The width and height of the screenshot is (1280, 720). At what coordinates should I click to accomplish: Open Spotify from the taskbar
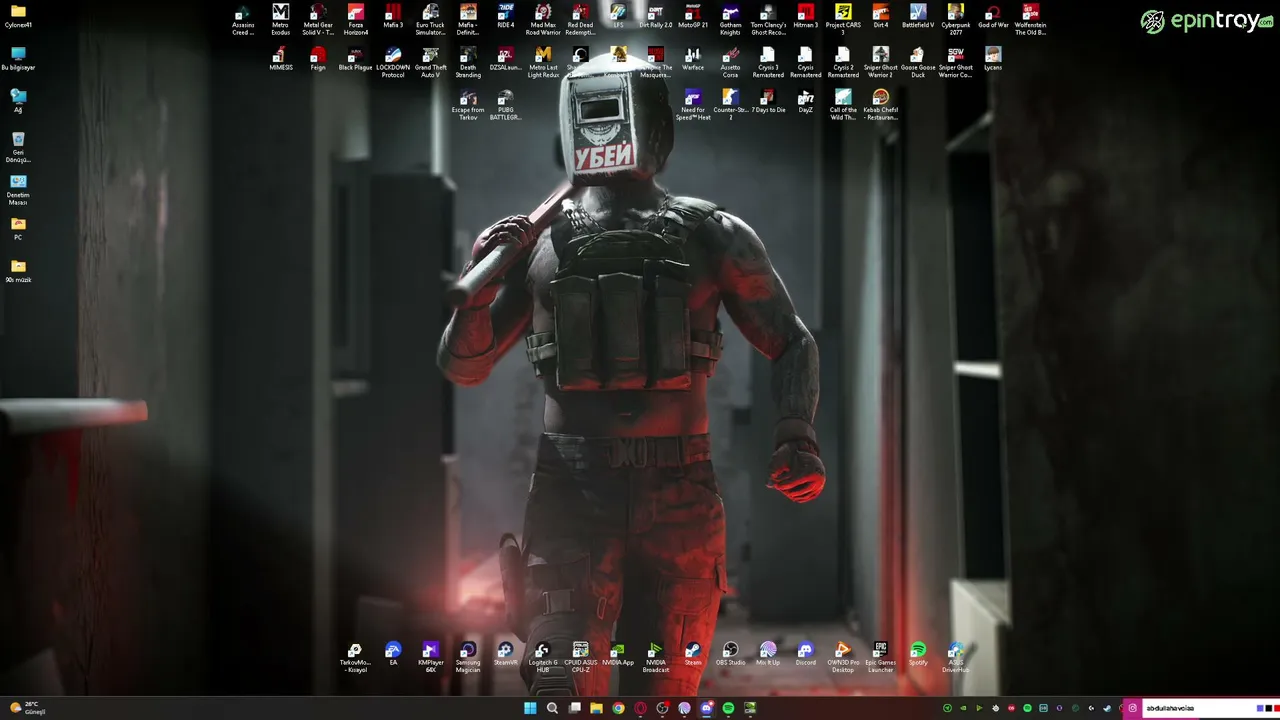[x=728, y=708]
